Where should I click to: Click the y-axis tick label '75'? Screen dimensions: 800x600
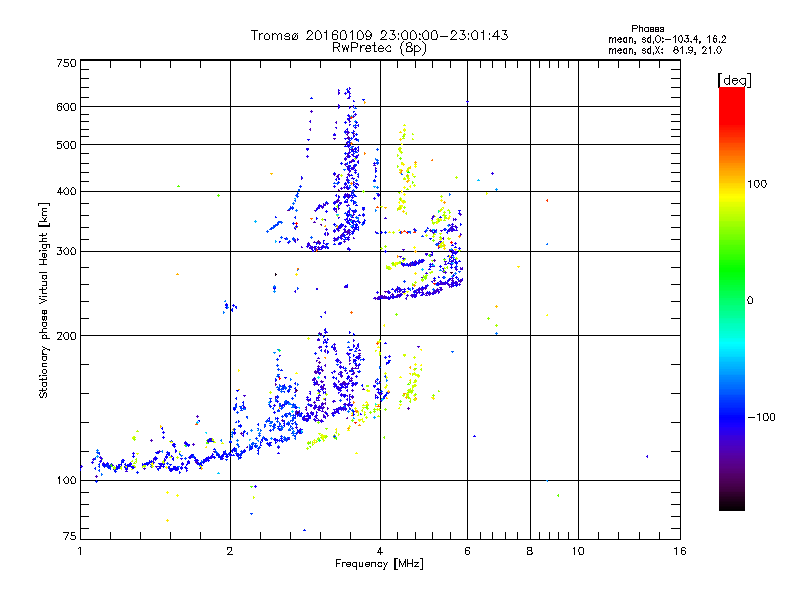tap(70, 536)
